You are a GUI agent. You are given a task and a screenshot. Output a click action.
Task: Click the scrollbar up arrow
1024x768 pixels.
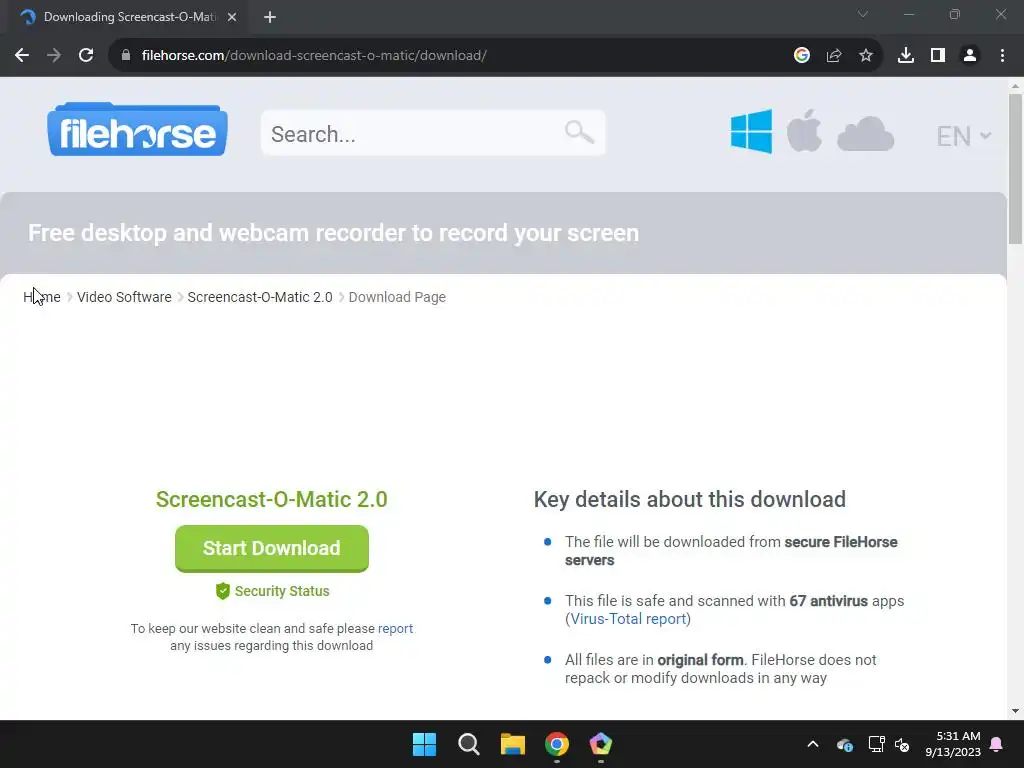click(1015, 86)
